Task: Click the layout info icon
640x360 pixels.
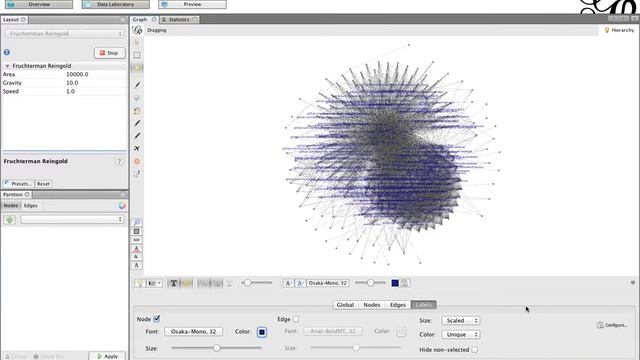Action: pos(7,52)
